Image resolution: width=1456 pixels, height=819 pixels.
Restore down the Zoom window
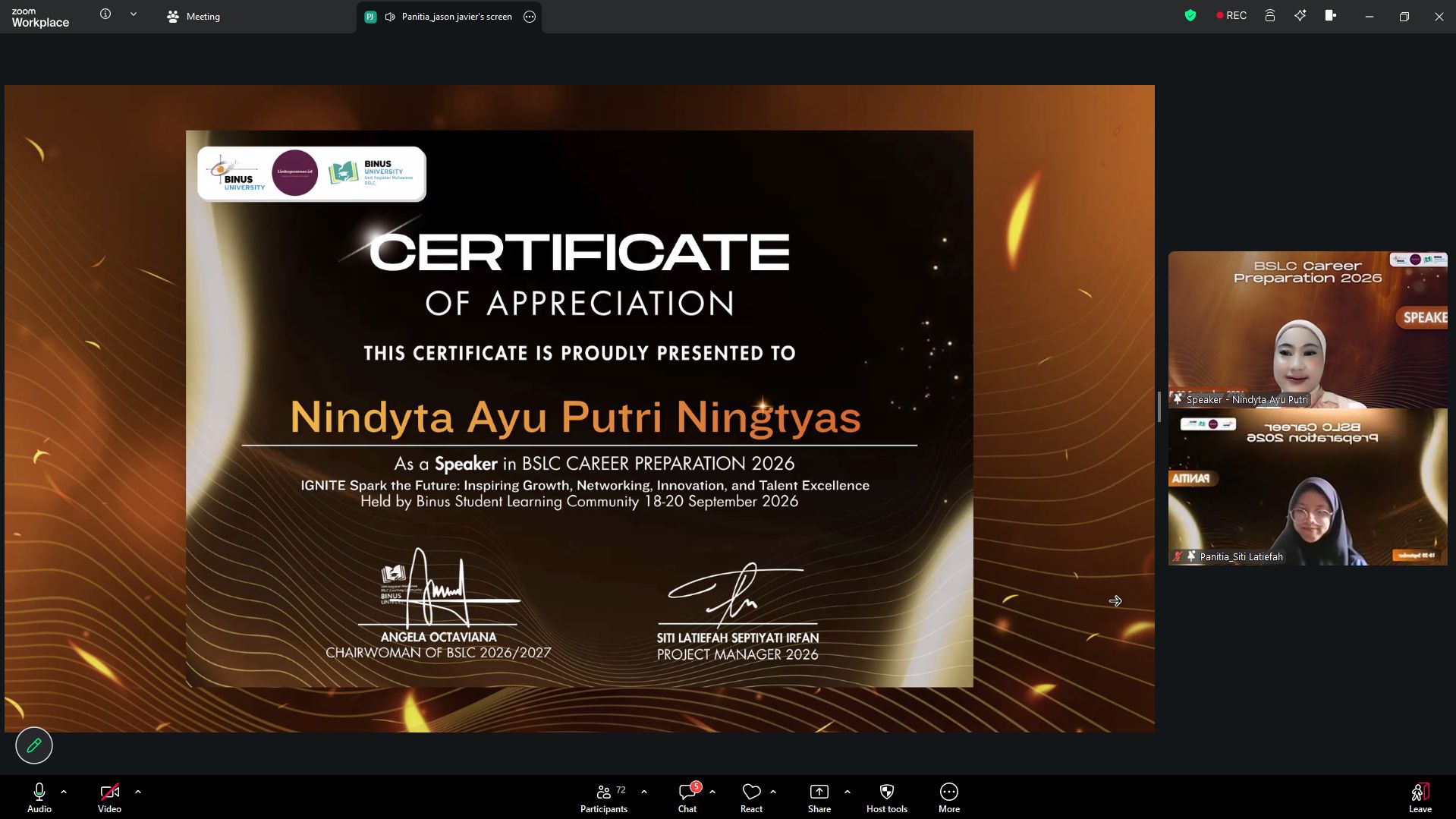coord(1404,17)
